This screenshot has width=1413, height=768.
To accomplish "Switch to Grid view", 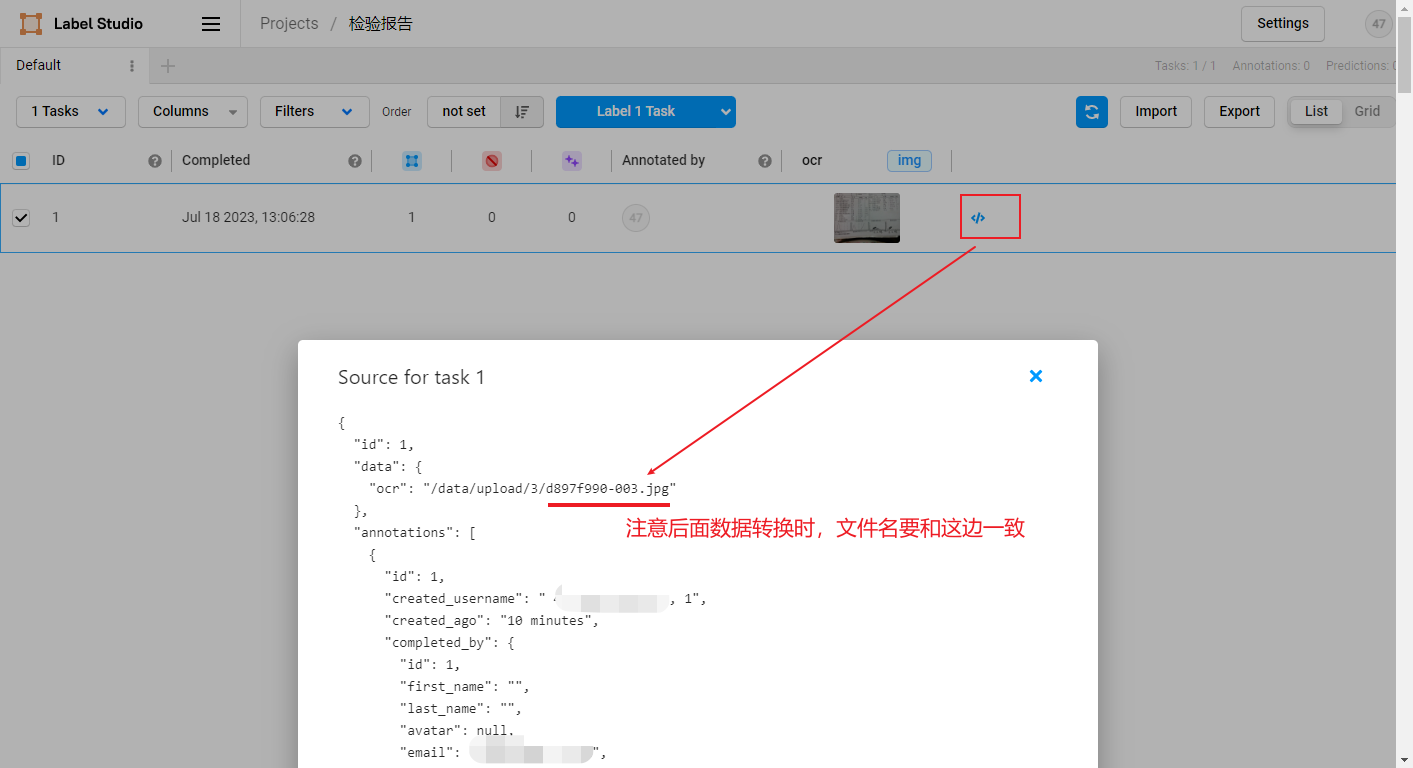I will (x=1367, y=111).
